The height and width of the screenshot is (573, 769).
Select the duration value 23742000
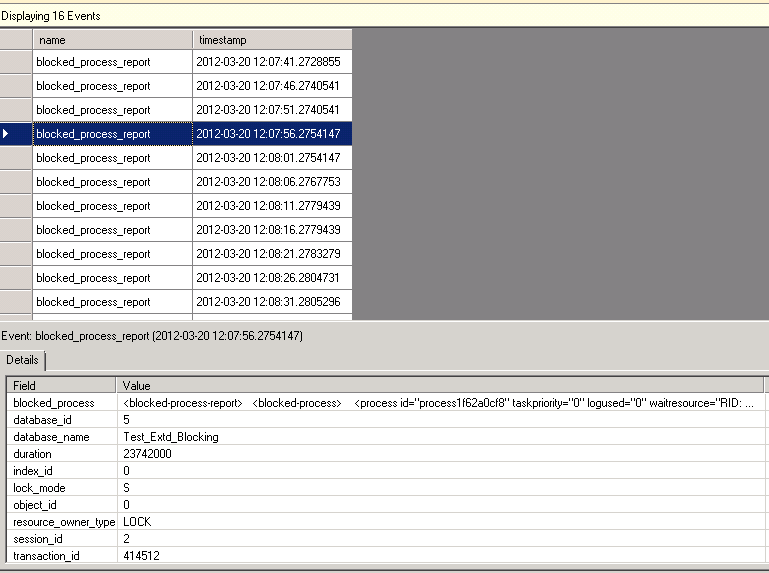click(x=145, y=454)
